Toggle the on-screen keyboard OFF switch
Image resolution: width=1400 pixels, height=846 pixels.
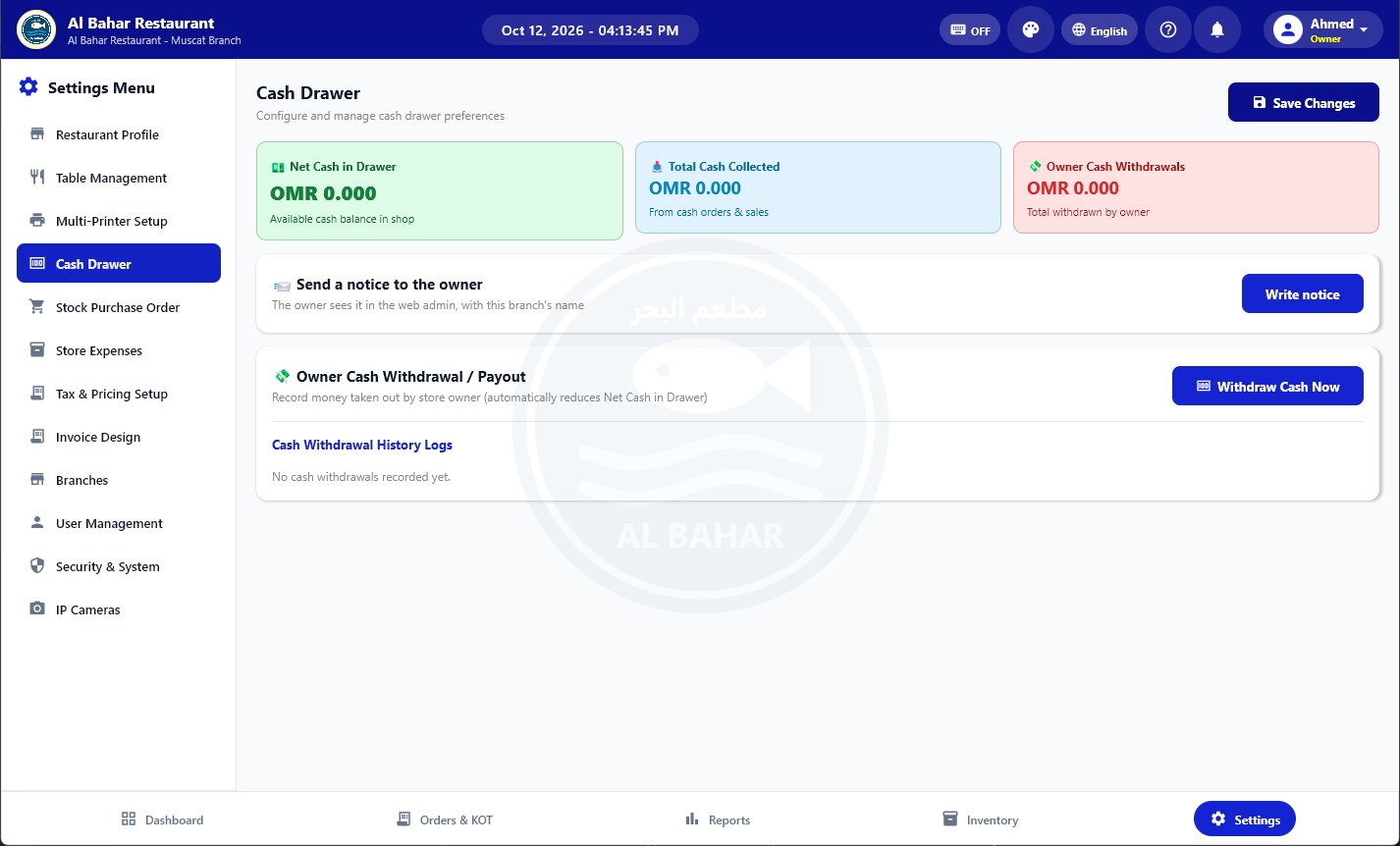pos(970,29)
